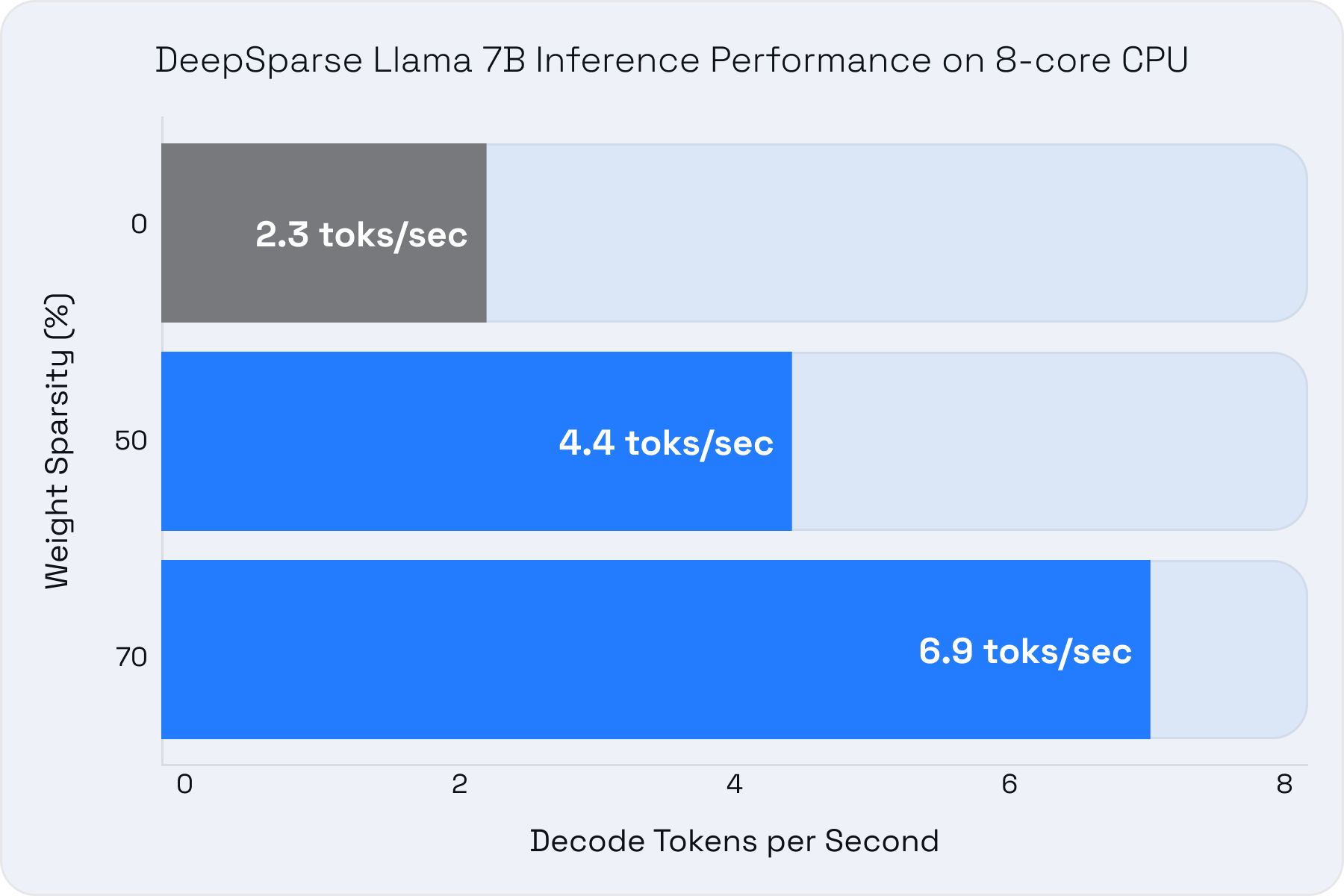
Task: Click the "50" tick on the Weight Sparsity axis
Action: (x=131, y=441)
